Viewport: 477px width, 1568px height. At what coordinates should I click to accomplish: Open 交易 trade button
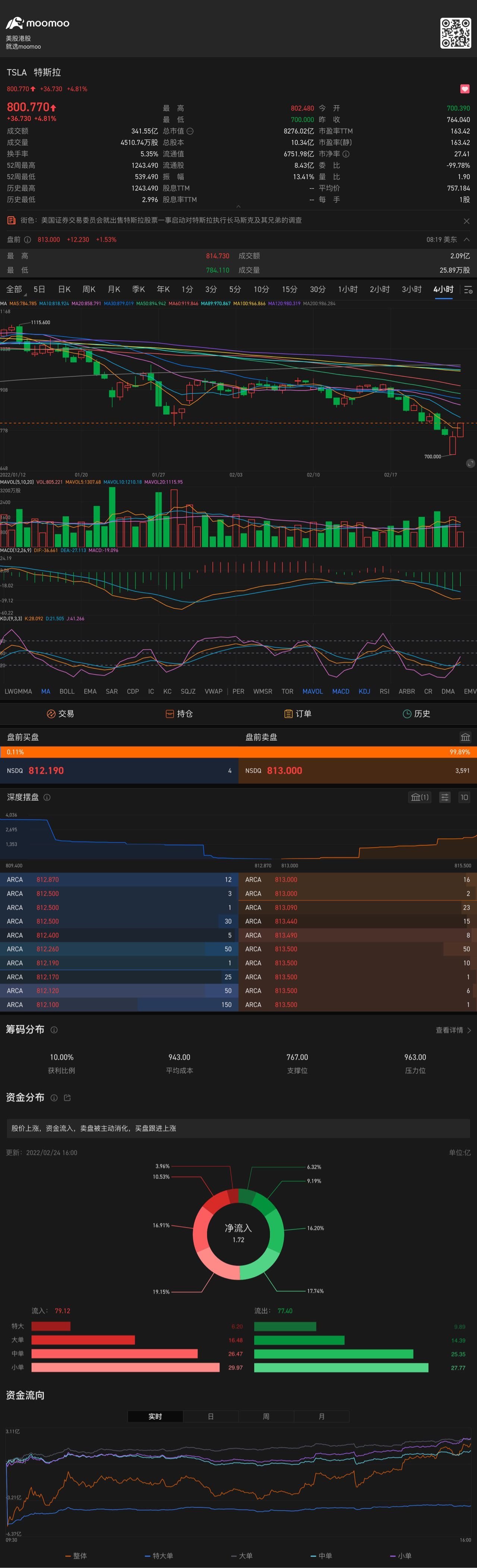click(60, 714)
